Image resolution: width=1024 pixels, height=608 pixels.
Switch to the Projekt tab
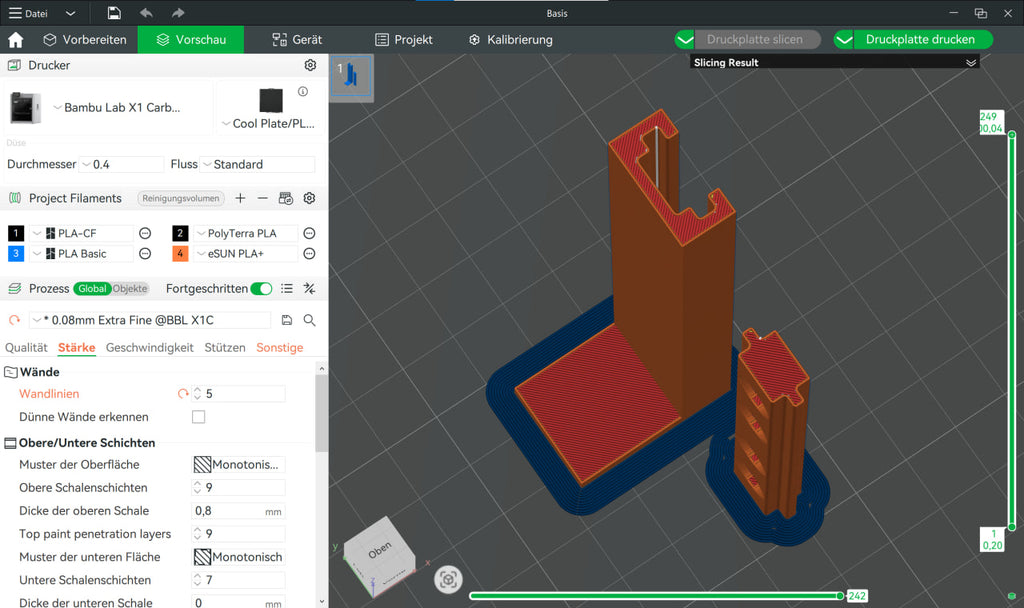404,40
